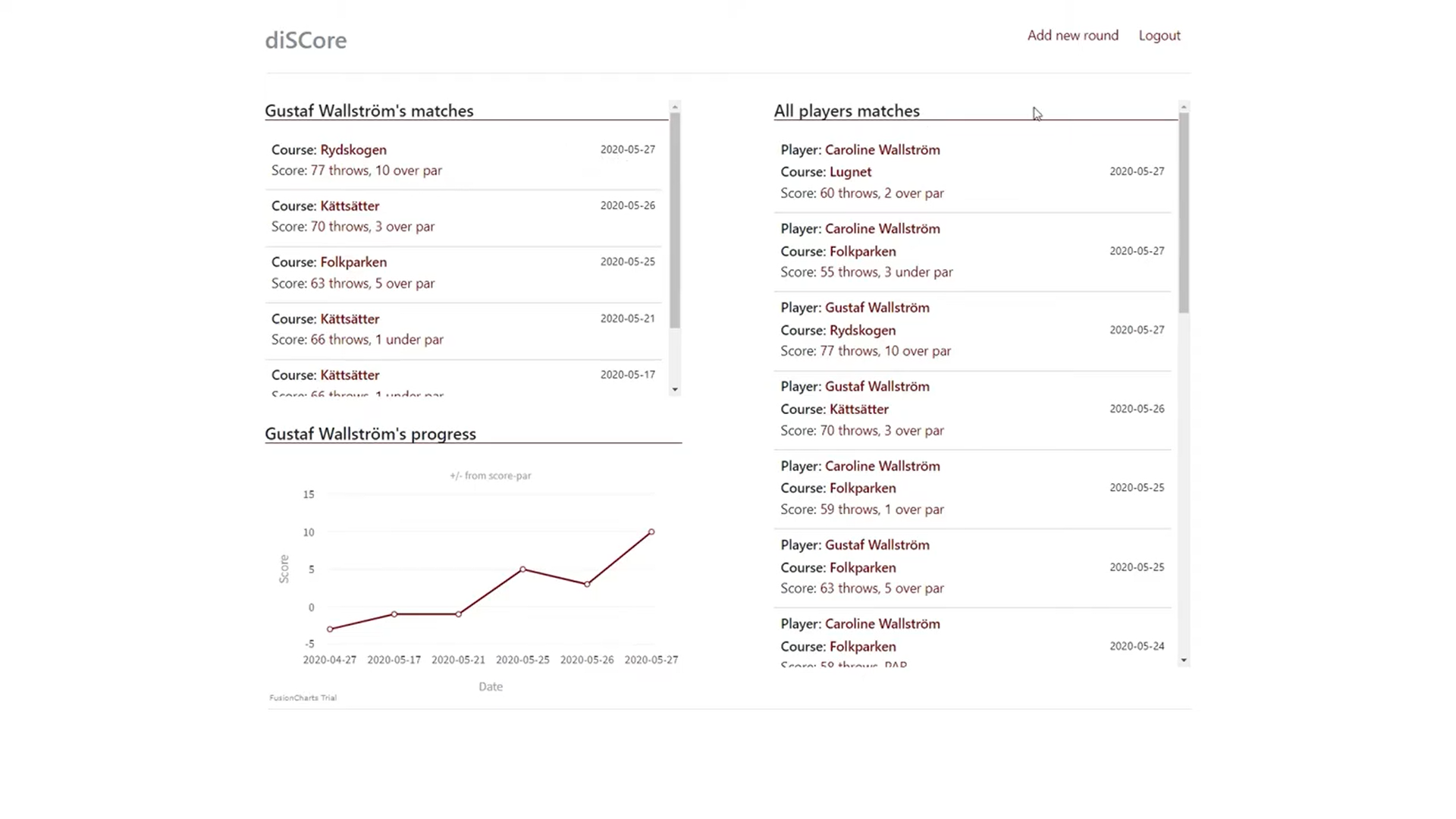The width and height of the screenshot is (1456, 819).
Task: Click the chart data point for 2020-05-27
Action: click(x=651, y=532)
